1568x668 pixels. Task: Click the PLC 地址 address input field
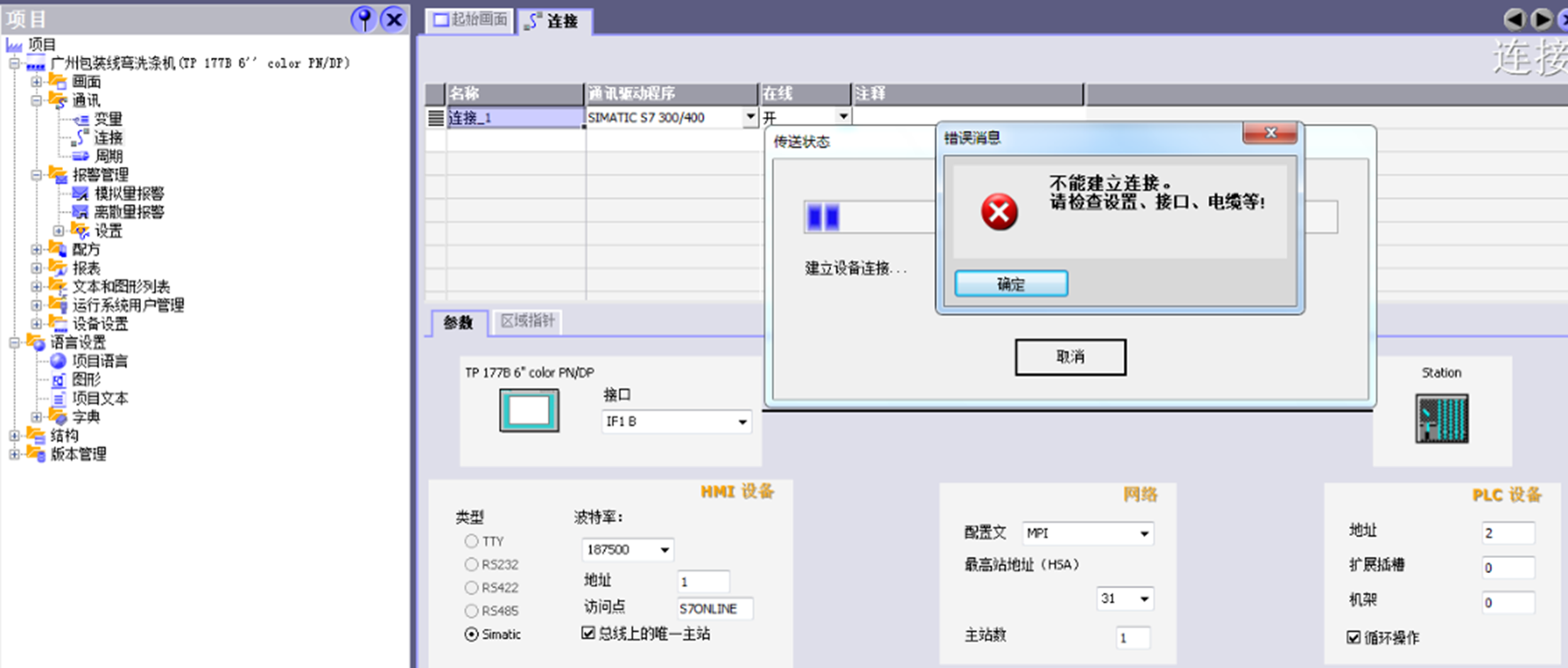1508,532
